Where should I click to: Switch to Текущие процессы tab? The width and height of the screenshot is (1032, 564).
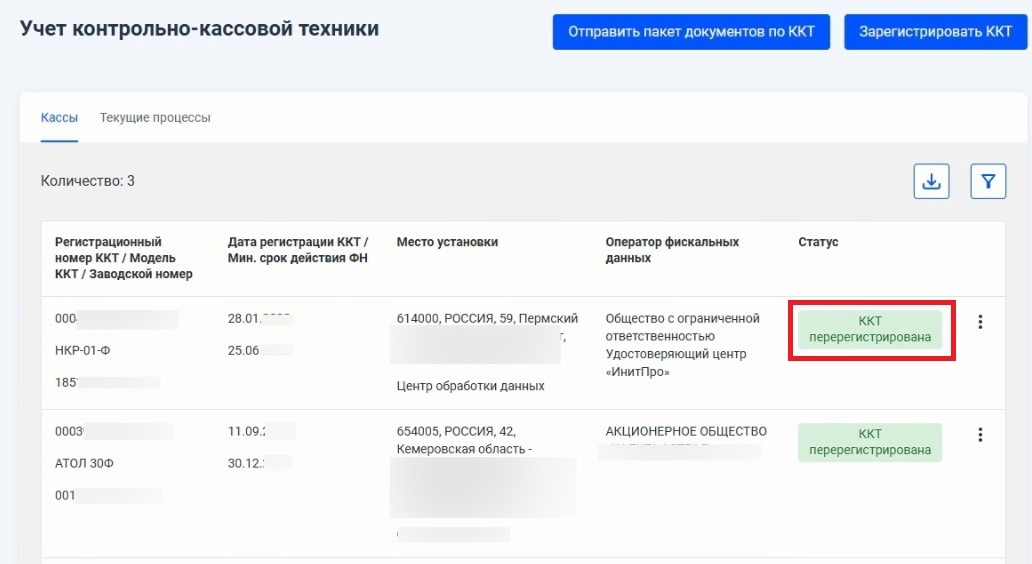pos(155,118)
